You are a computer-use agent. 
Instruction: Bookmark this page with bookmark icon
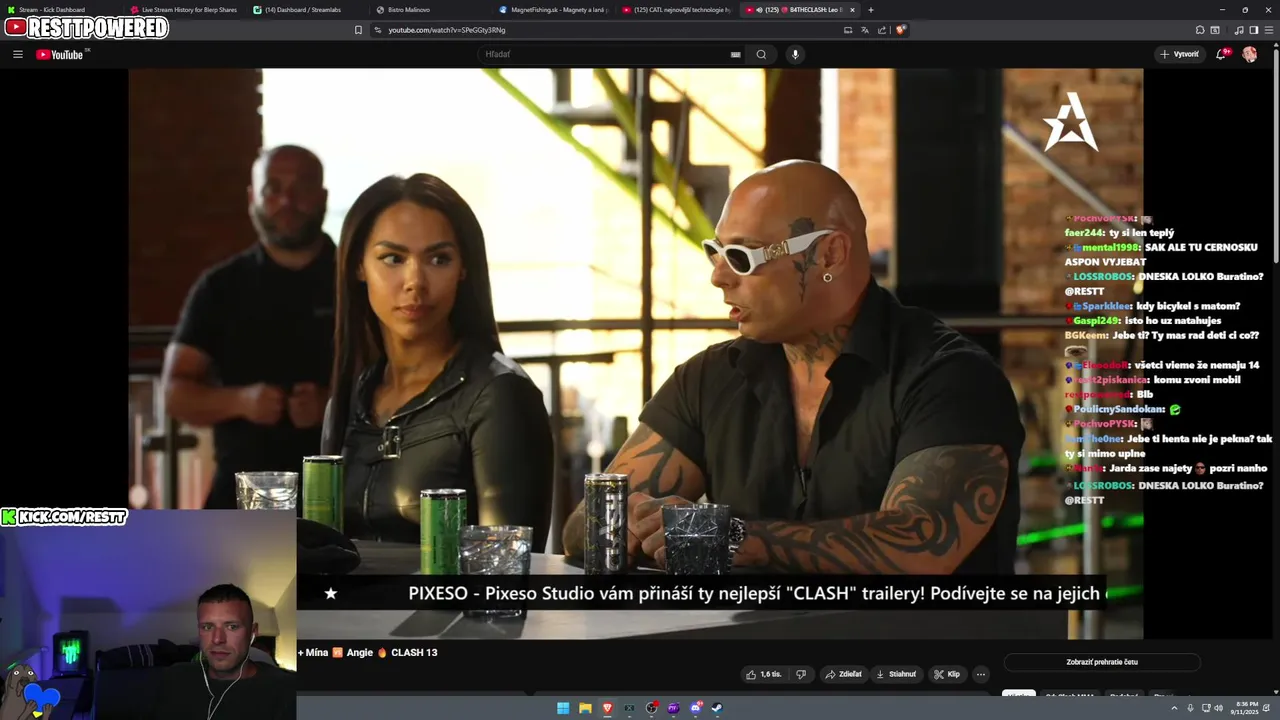tap(358, 30)
